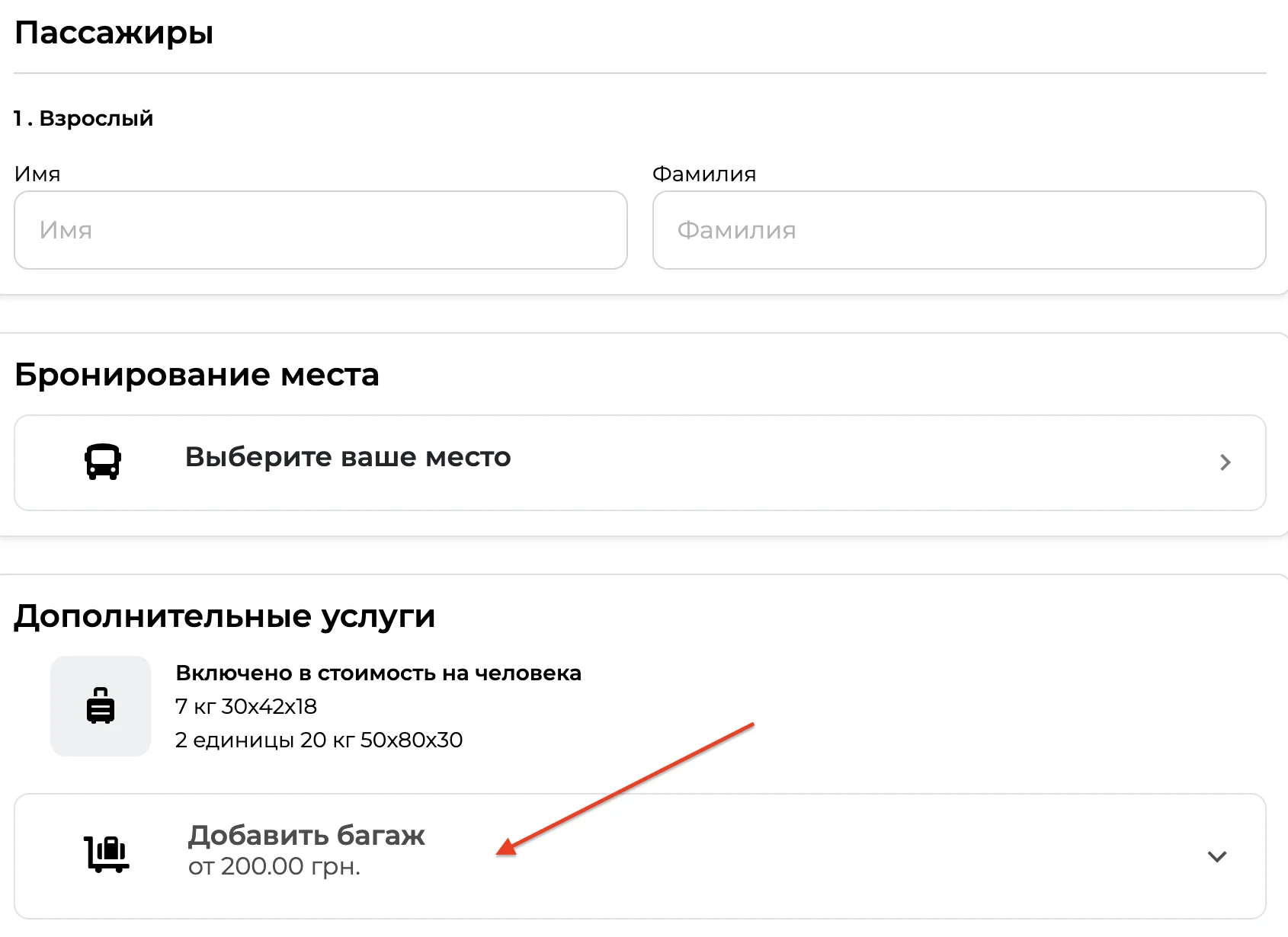Focus the Имя input field

(320, 230)
